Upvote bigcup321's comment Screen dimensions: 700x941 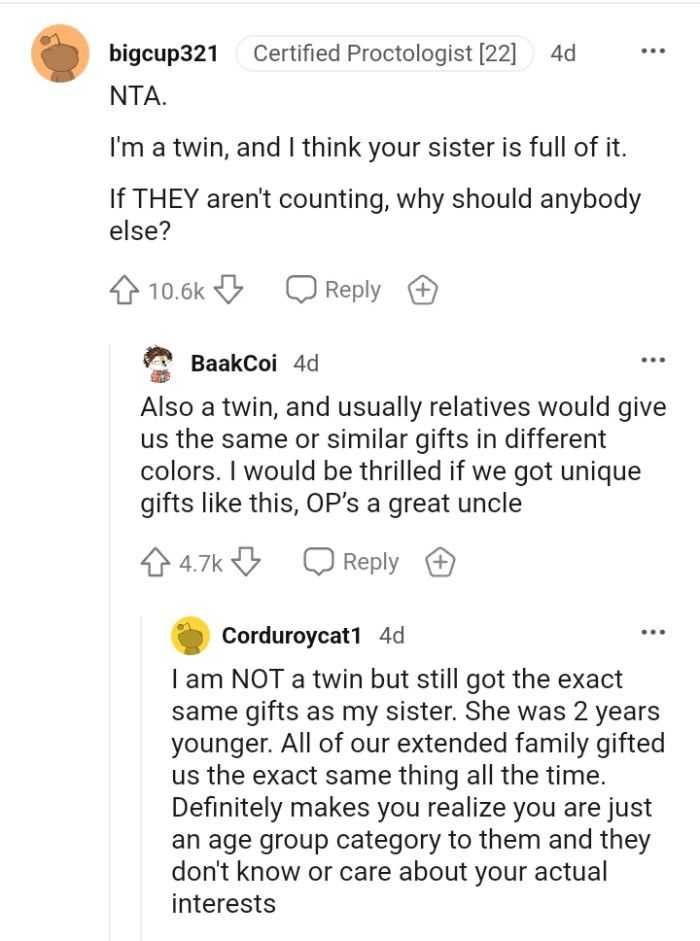(124, 289)
